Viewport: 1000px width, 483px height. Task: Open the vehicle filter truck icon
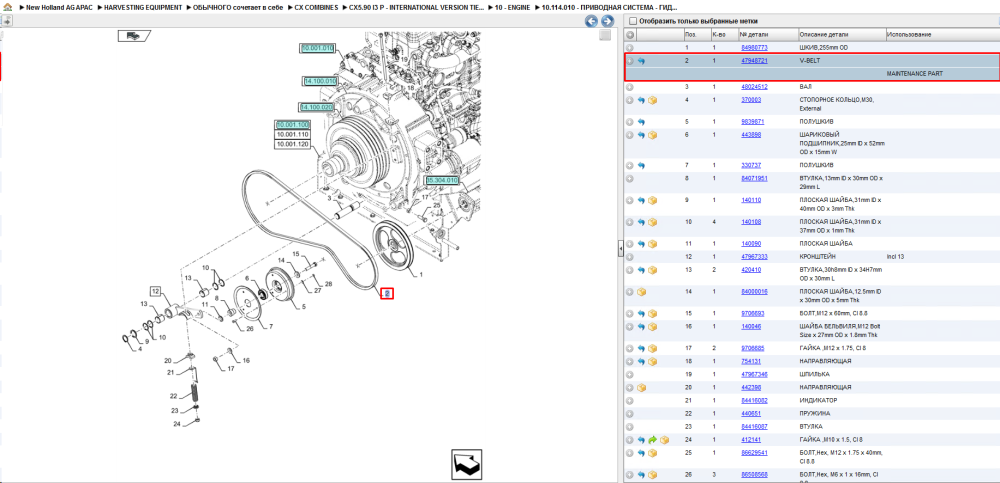(x=133, y=36)
